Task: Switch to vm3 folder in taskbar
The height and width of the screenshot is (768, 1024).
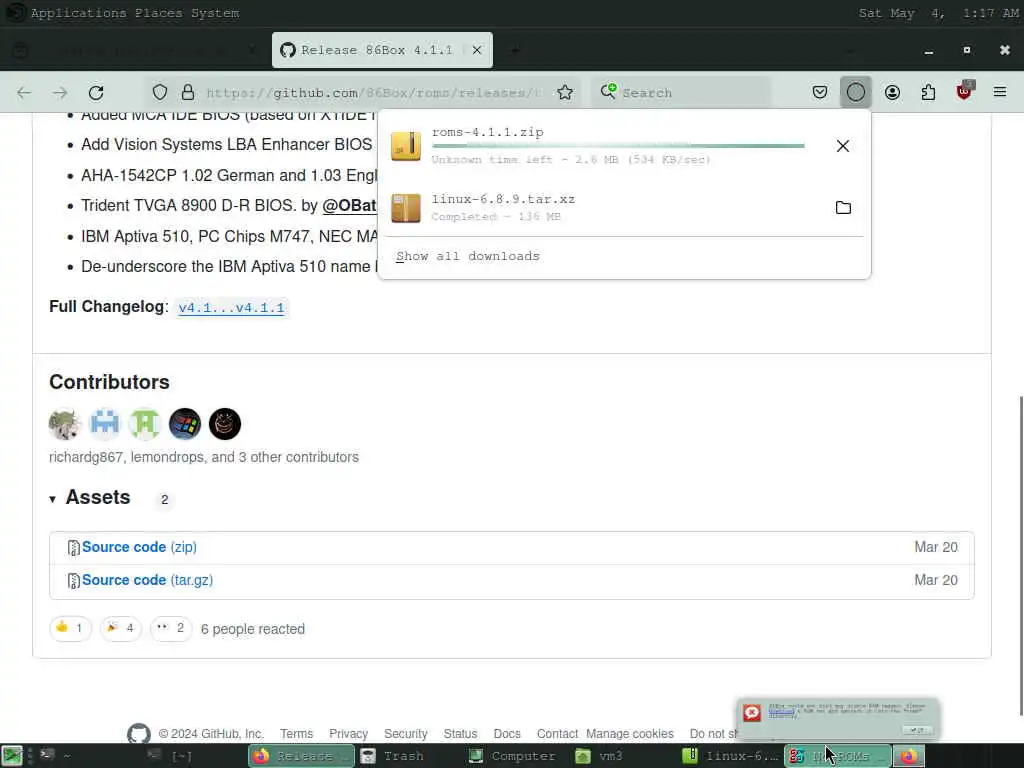Action: pyautogui.click(x=622, y=756)
